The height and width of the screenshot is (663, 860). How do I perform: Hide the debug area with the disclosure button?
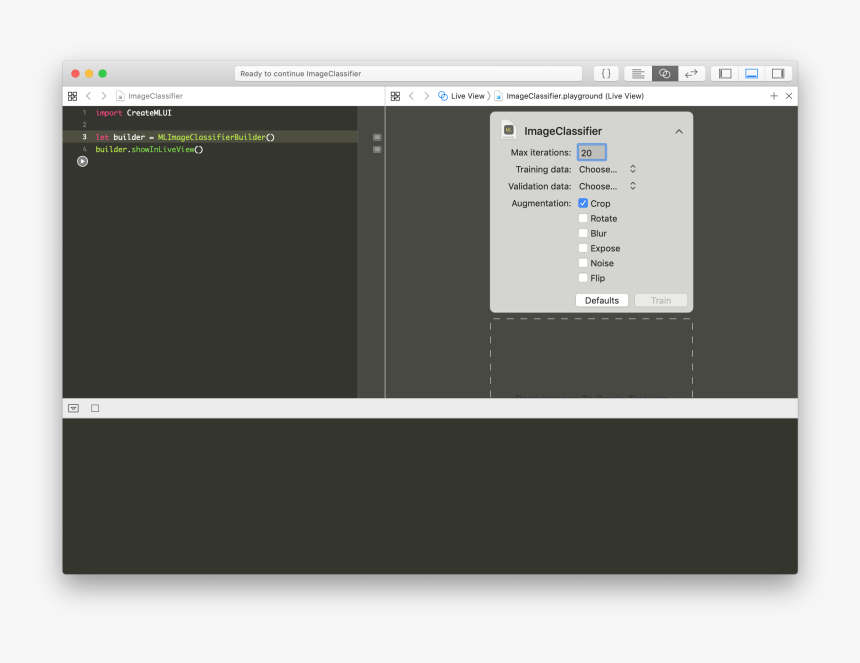coord(73,408)
